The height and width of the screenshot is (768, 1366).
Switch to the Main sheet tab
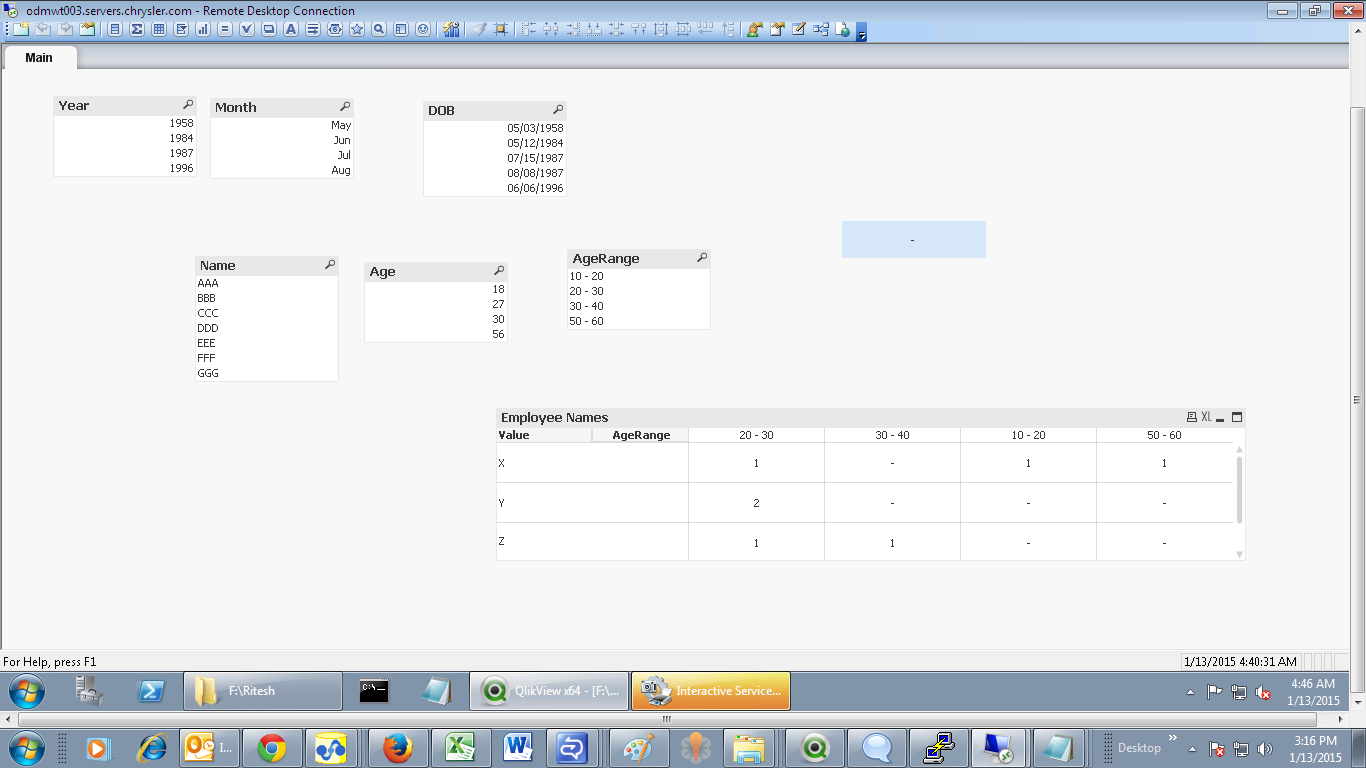[39, 58]
